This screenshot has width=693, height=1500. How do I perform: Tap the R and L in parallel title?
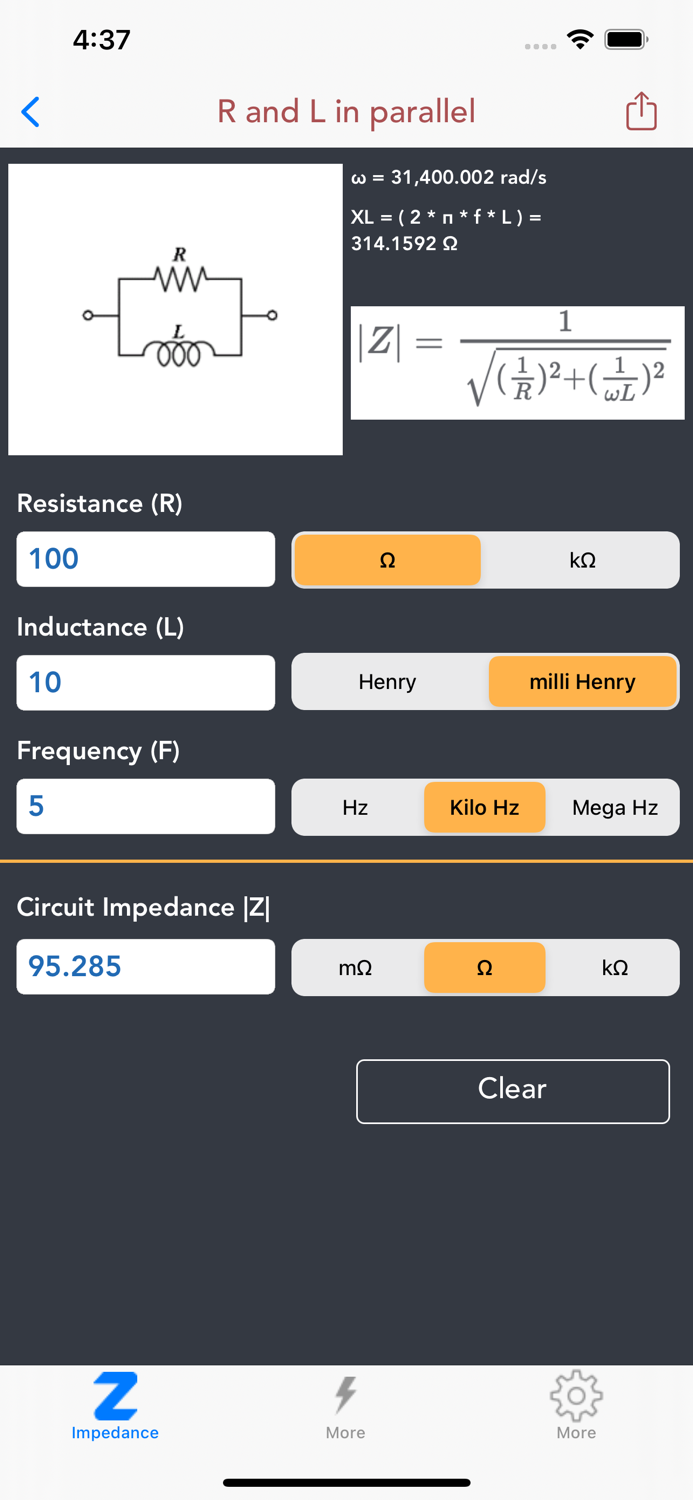coord(346,111)
